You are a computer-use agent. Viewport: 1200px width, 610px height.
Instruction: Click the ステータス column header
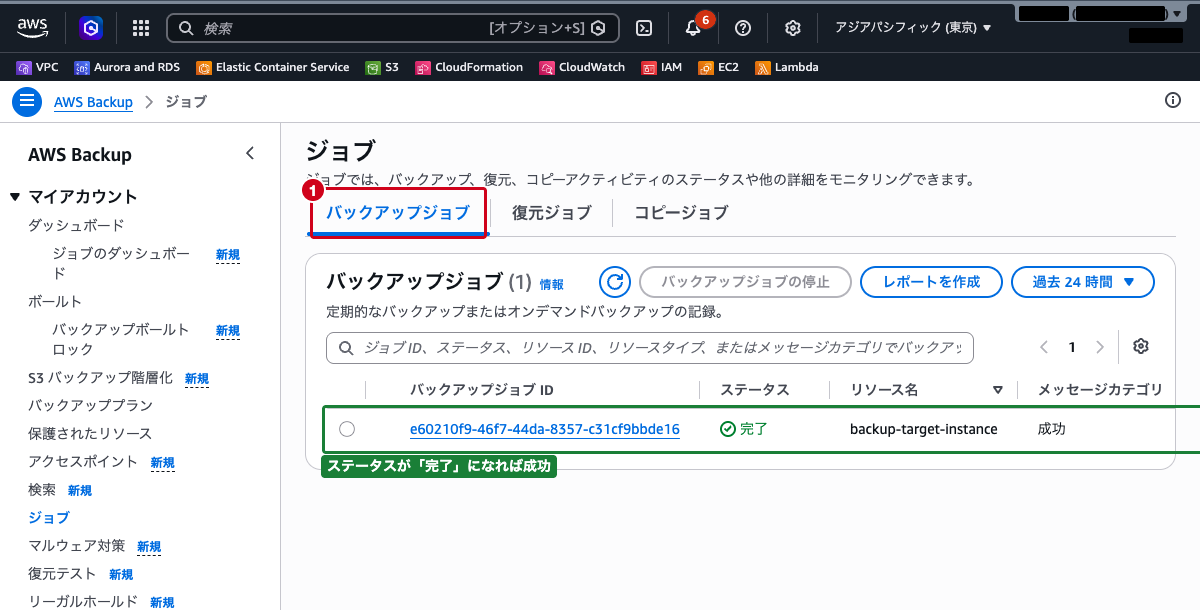[x=755, y=390]
